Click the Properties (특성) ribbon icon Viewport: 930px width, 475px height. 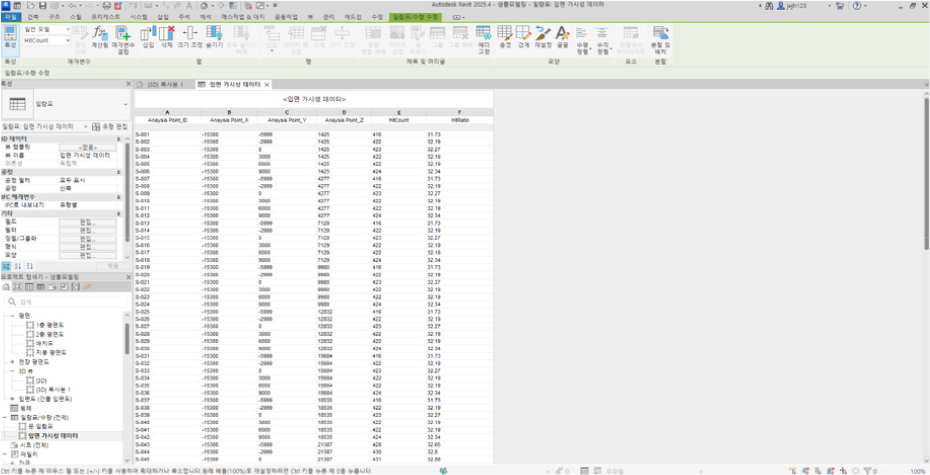[x=10, y=36]
